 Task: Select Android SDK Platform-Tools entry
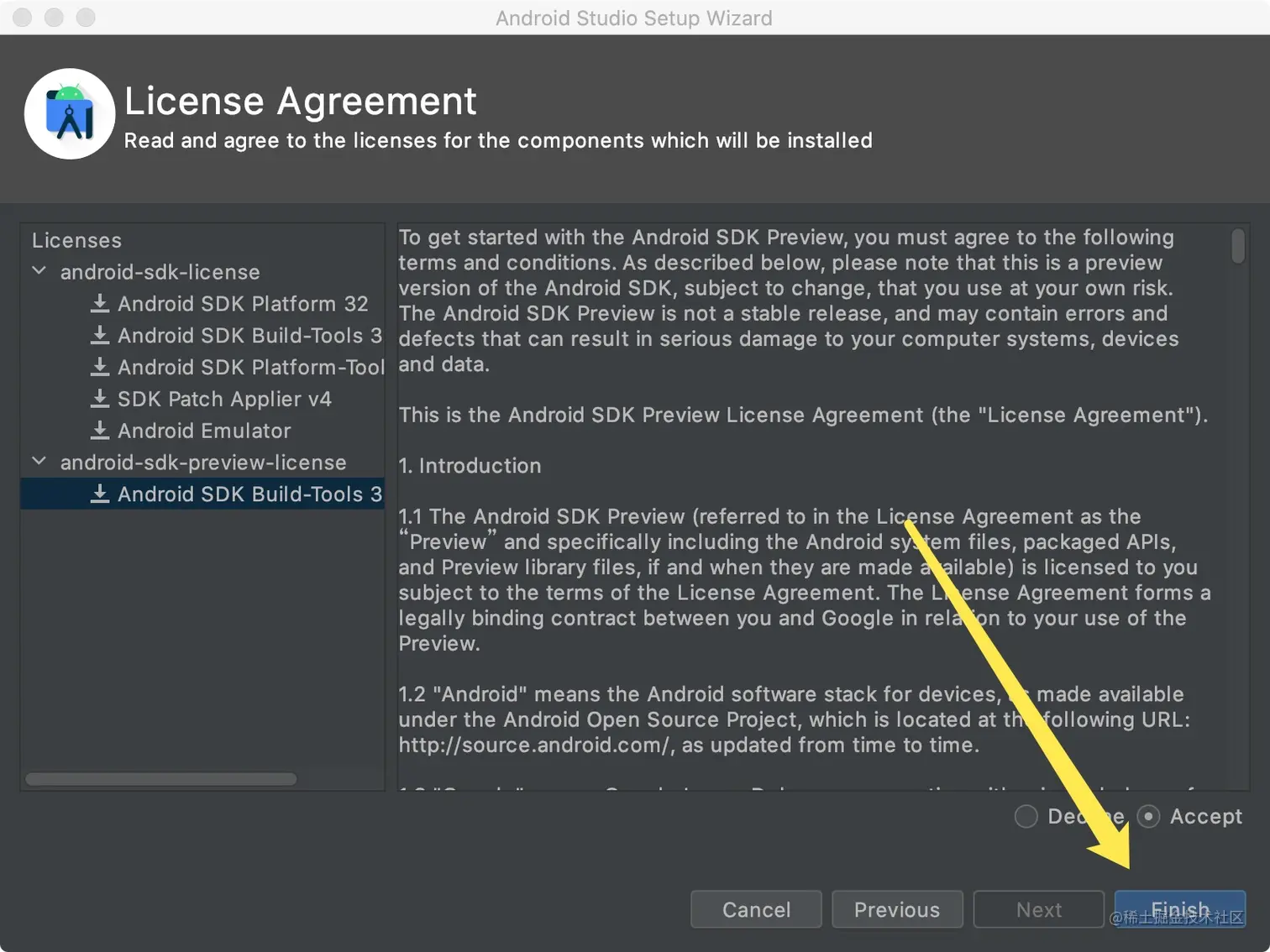[251, 368]
